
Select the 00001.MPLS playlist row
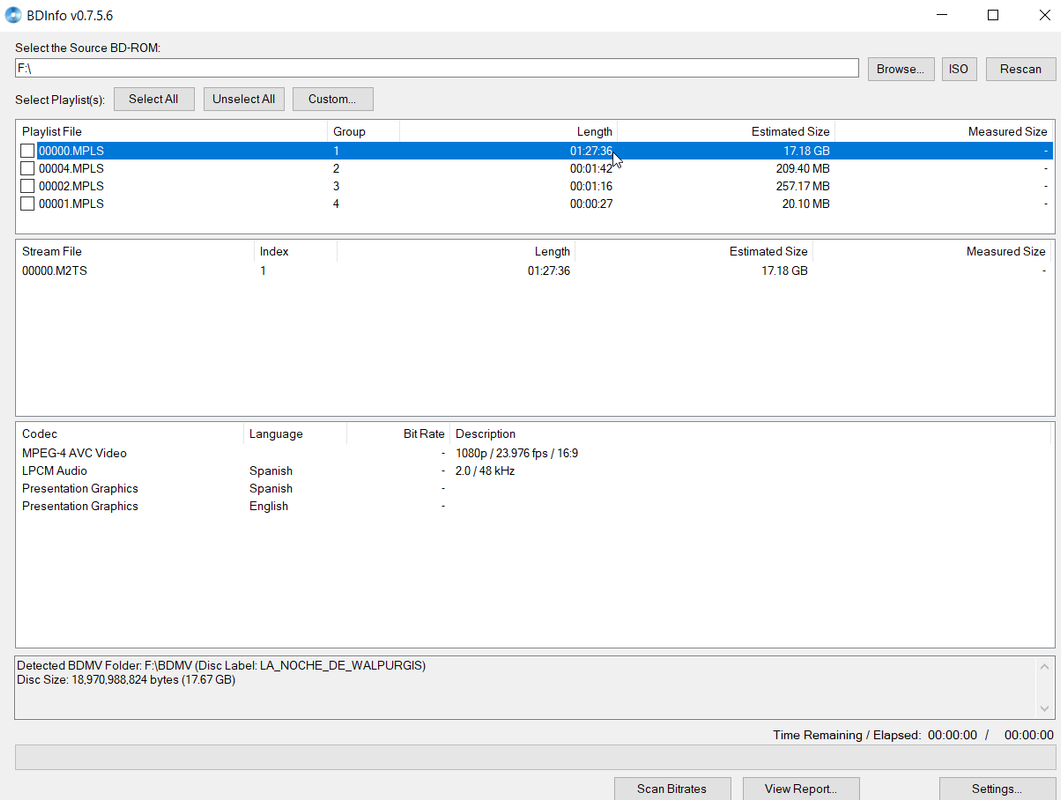(535, 204)
